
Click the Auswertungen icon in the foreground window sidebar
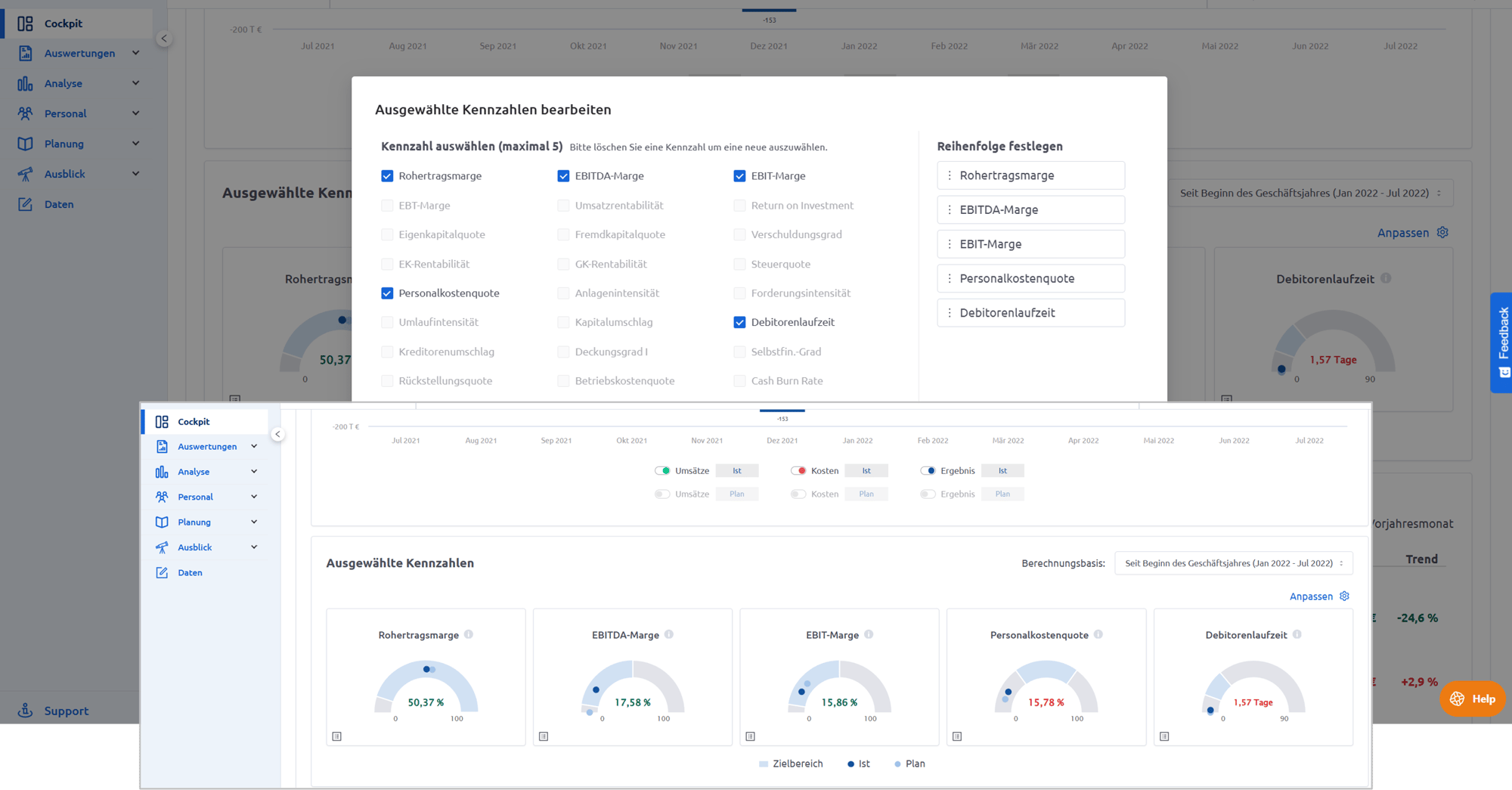tap(162, 447)
